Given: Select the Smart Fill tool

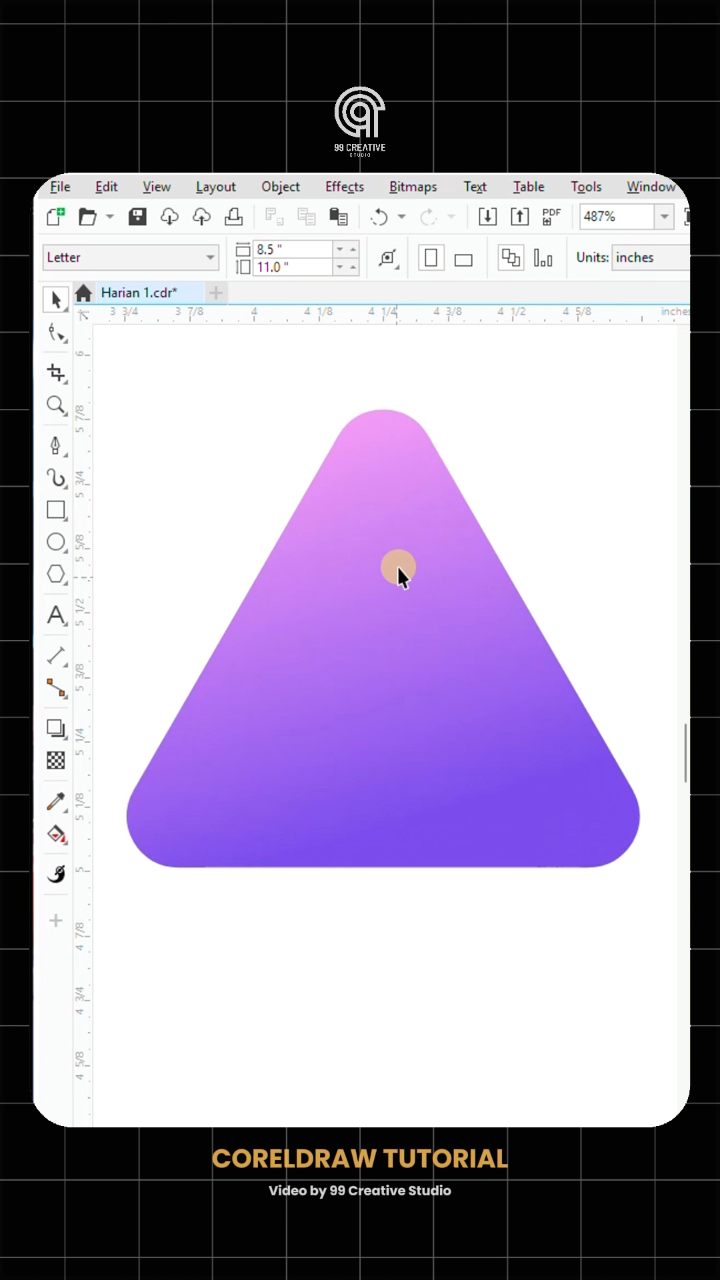Looking at the screenshot, I should pos(56,874).
